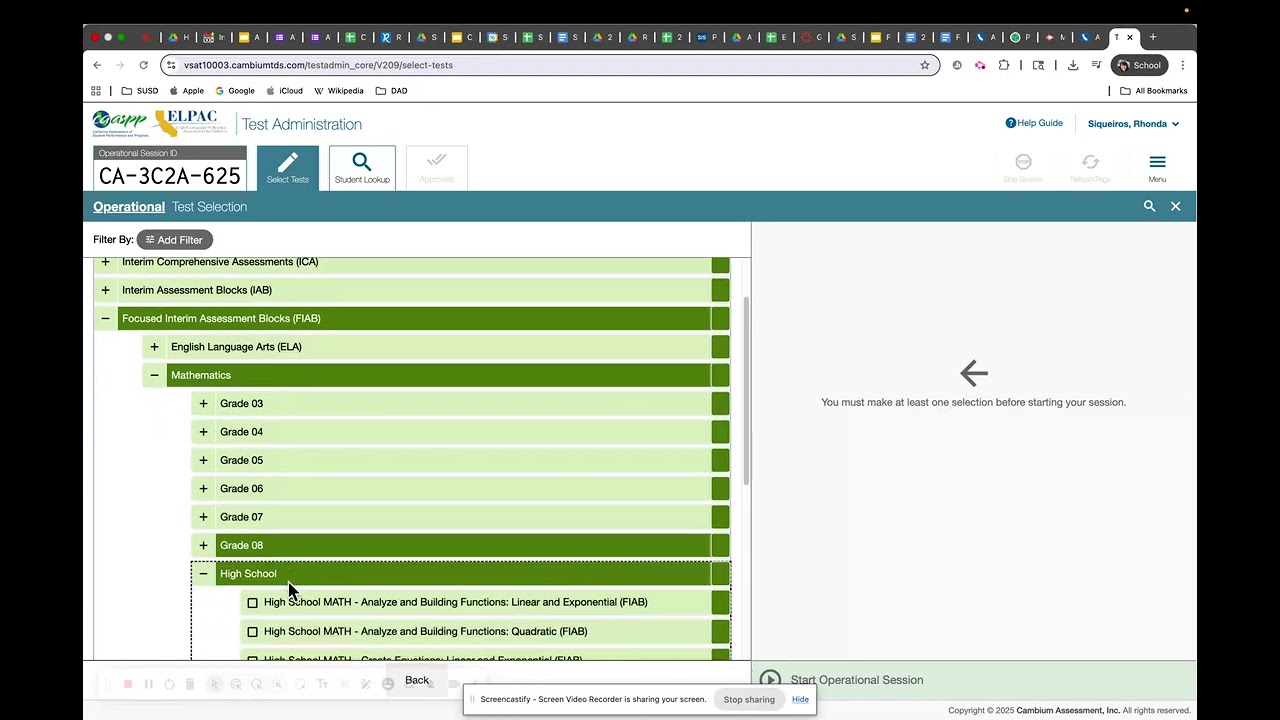Open Wikipedia bookmark

338,90
